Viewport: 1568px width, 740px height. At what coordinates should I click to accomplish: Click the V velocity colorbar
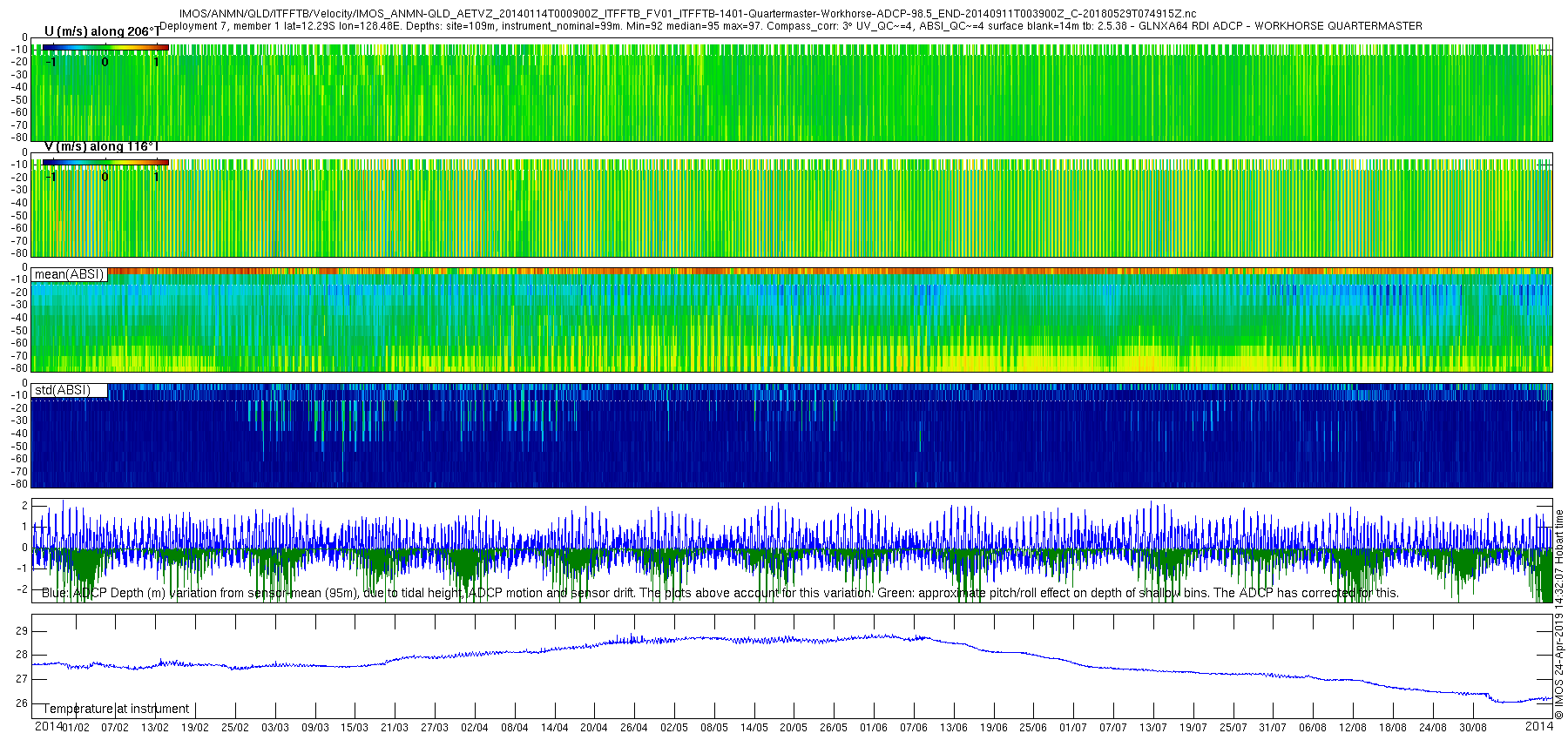[105, 163]
